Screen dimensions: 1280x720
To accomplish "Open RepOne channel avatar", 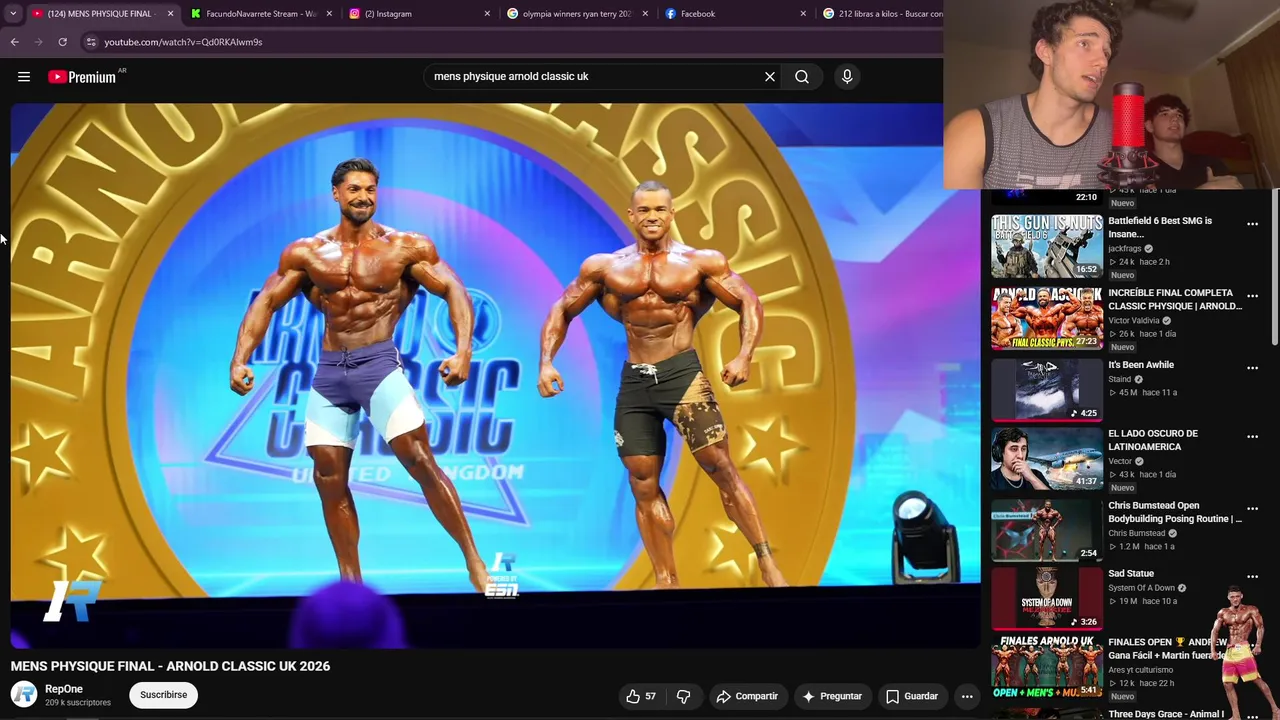I will coord(24,694).
